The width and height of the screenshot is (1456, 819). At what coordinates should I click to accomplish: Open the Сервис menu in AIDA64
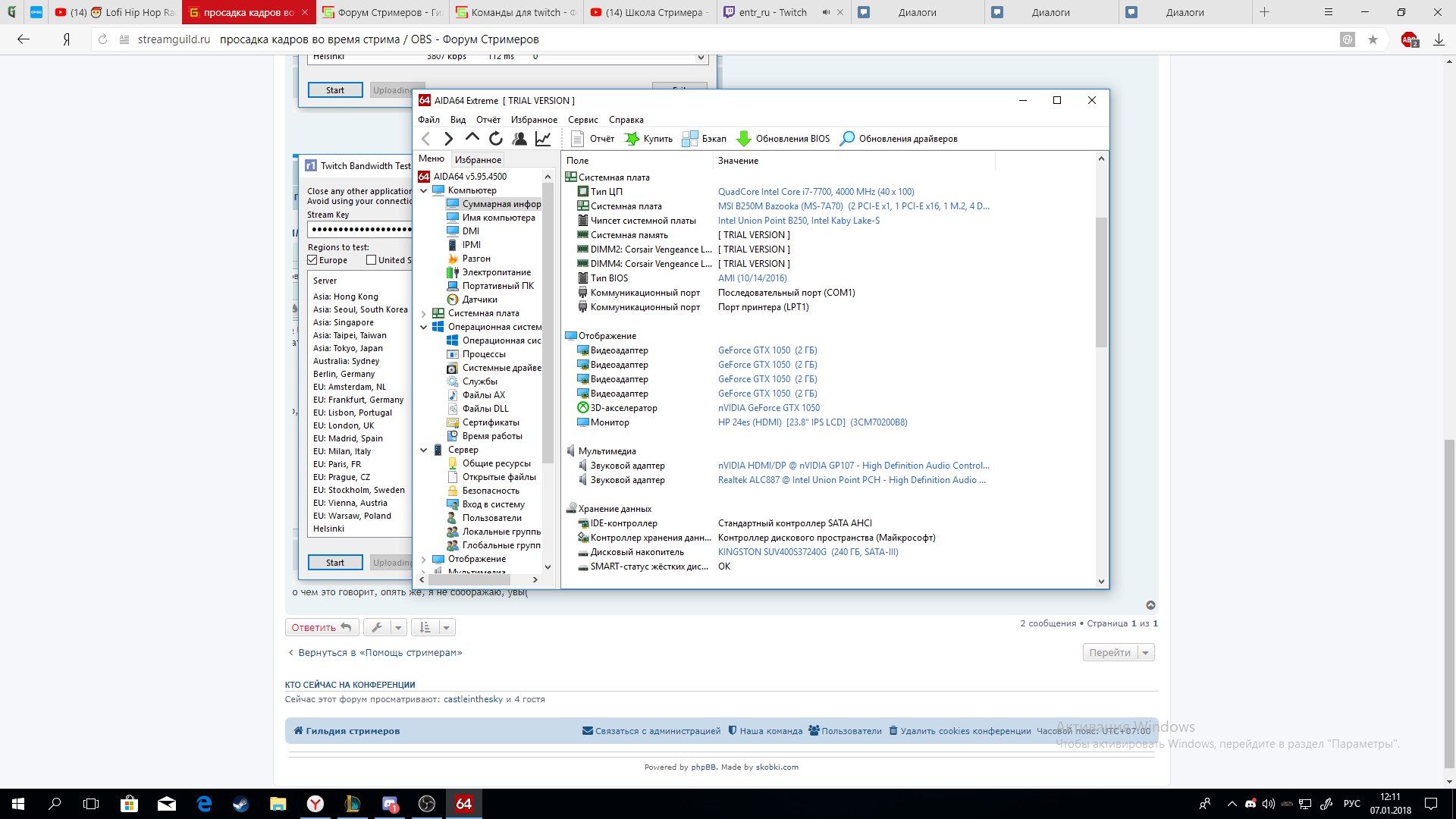[x=582, y=119]
